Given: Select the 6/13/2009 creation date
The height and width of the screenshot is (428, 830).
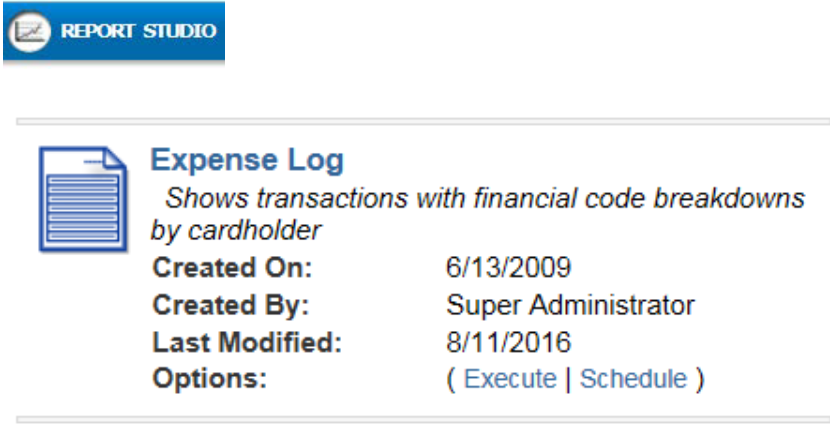Looking at the screenshot, I should pos(508,268).
